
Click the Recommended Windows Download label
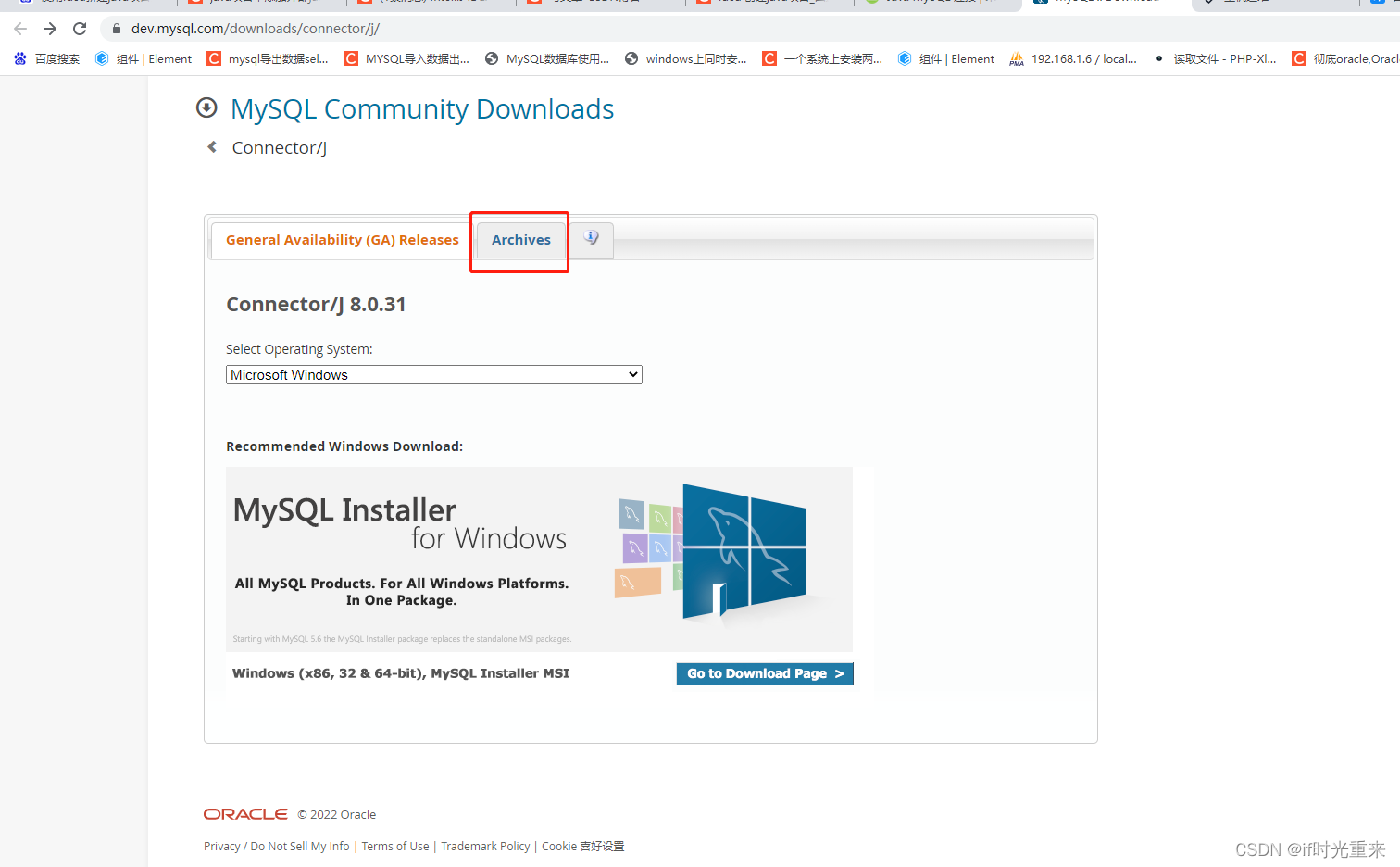tap(344, 446)
